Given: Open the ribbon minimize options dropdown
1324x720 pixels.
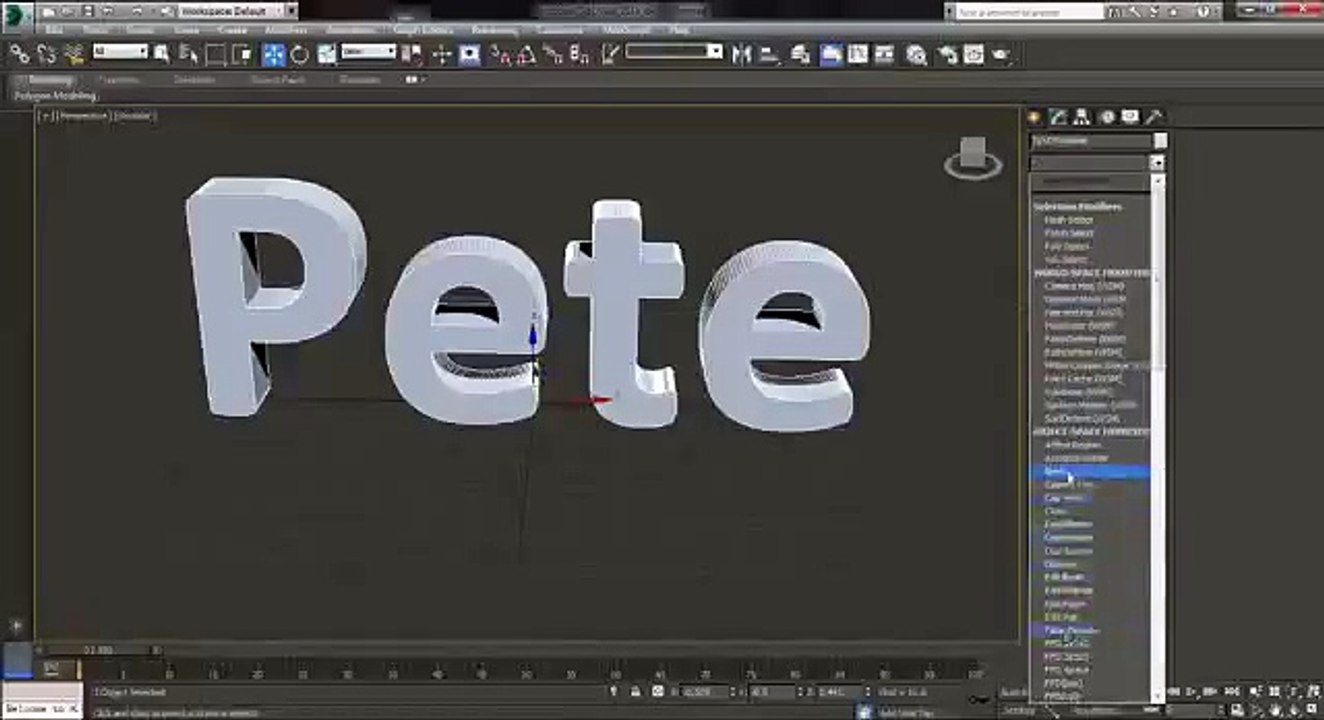Looking at the screenshot, I should click(415, 79).
